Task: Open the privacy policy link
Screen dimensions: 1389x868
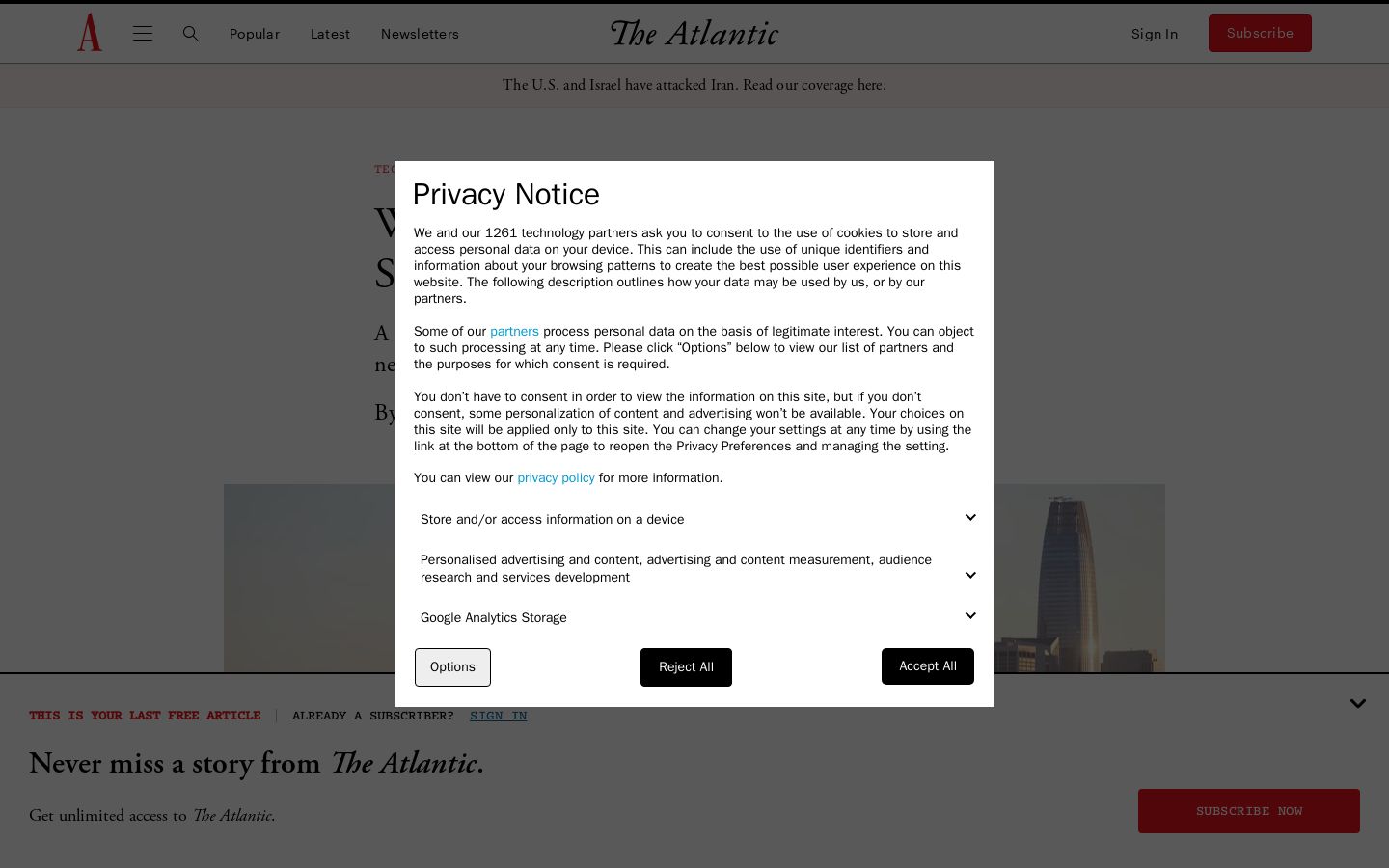Action: tap(556, 477)
